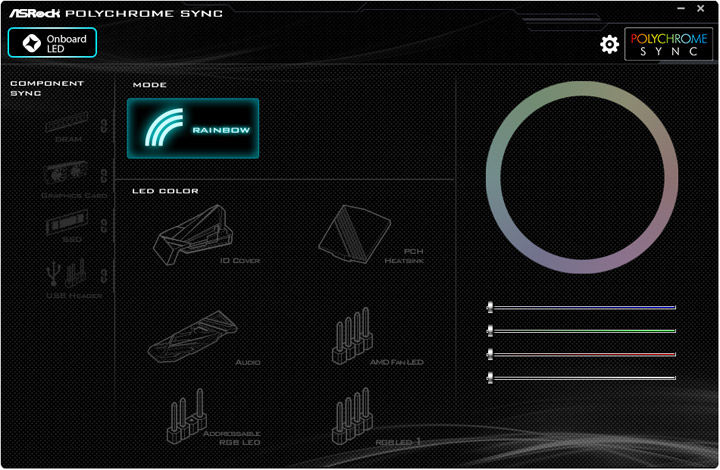
Task: Click the white brightness slider handle
Action: 490,378
